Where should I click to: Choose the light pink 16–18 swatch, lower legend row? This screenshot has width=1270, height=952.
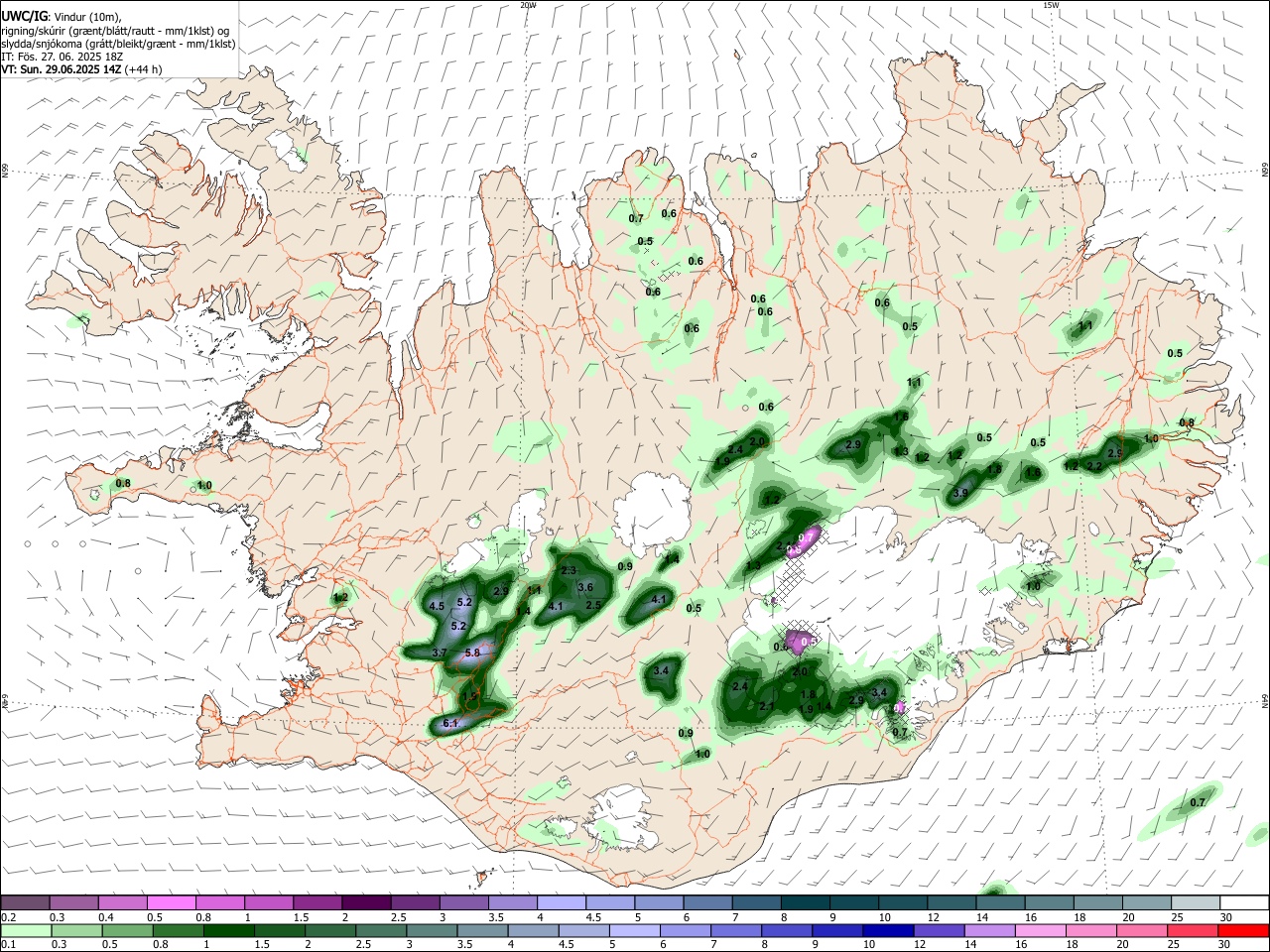click(x=1042, y=930)
